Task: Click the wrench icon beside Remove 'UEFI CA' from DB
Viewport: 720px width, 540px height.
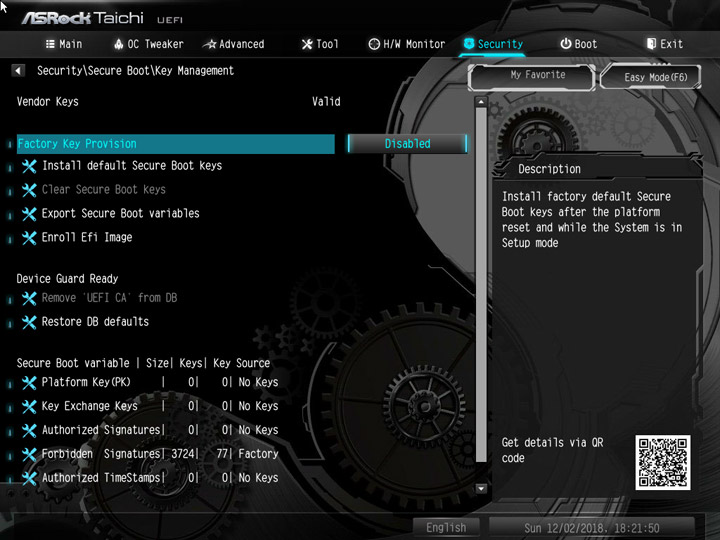Action: click(29, 298)
